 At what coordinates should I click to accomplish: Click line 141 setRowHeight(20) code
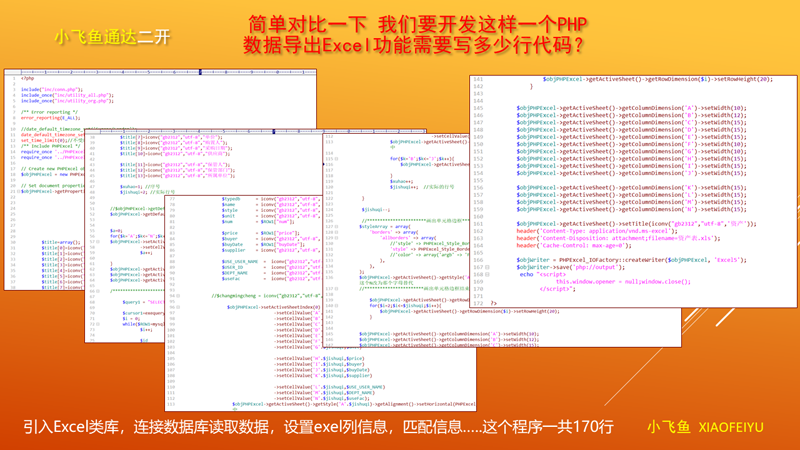[658, 79]
